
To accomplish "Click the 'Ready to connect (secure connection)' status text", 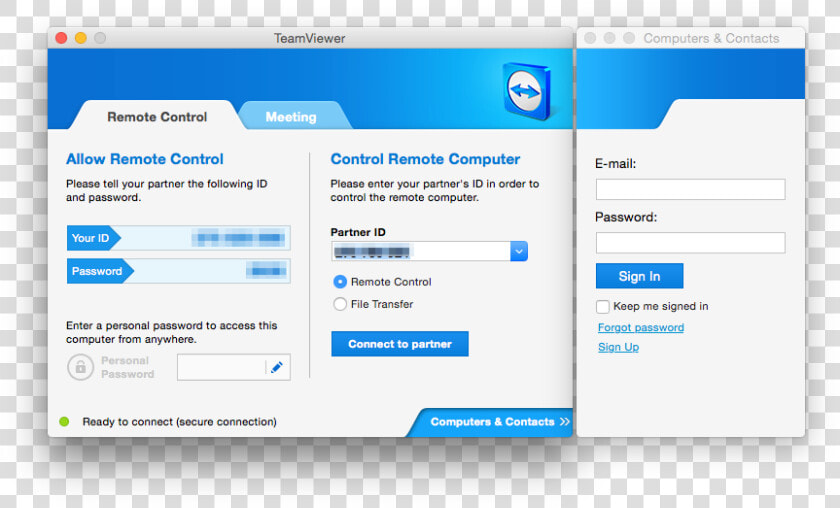I will click(179, 422).
